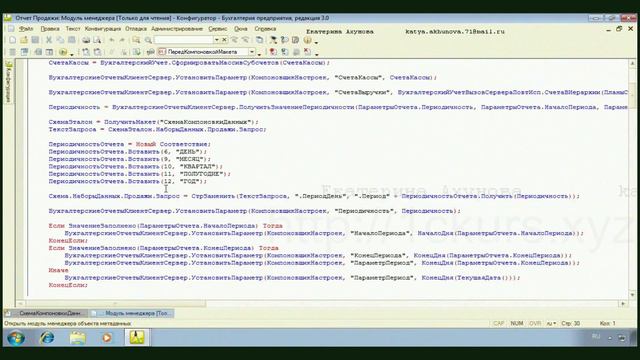Click the help question-mark toolbar icon
640x360 pixels.
point(284,40)
